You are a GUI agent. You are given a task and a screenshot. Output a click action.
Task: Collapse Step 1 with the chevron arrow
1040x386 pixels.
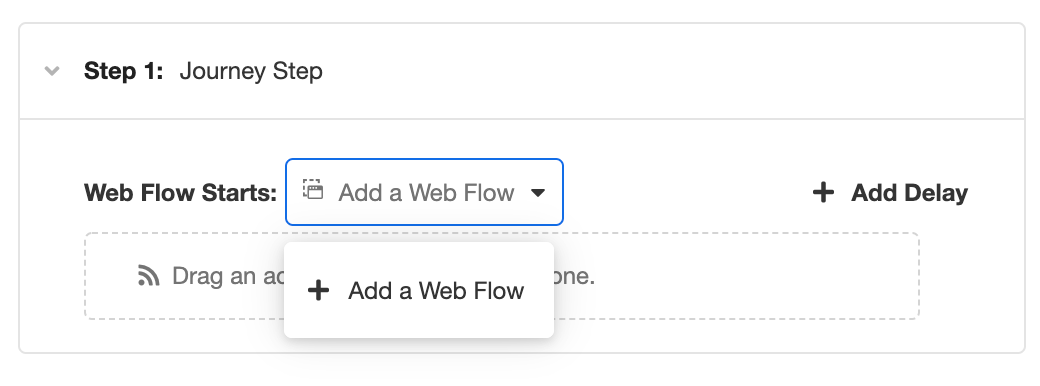coord(52,70)
